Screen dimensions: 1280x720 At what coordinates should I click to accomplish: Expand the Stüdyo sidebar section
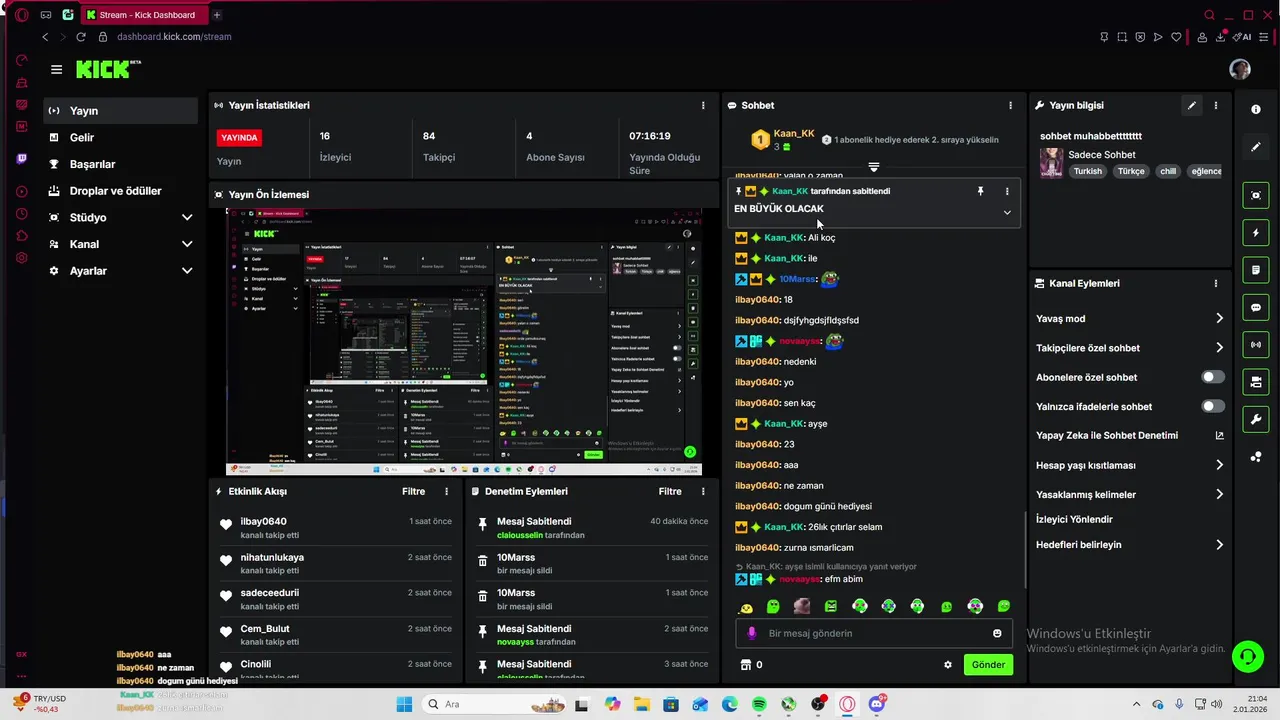point(187,217)
